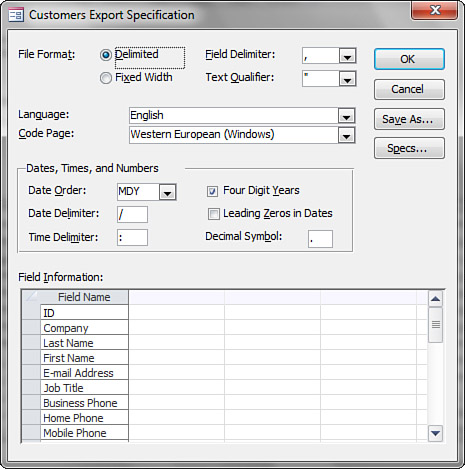Select the row header beside Job Title
The image size is (465, 469).
pos(31,387)
